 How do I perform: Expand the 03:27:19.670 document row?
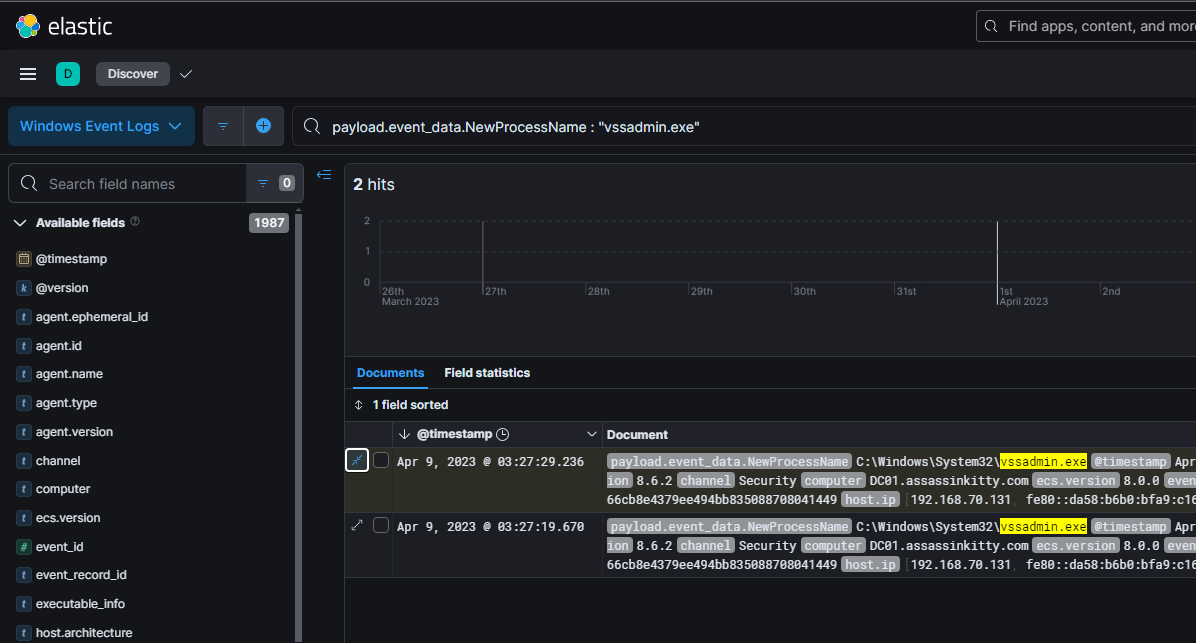[x=357, y=526]
